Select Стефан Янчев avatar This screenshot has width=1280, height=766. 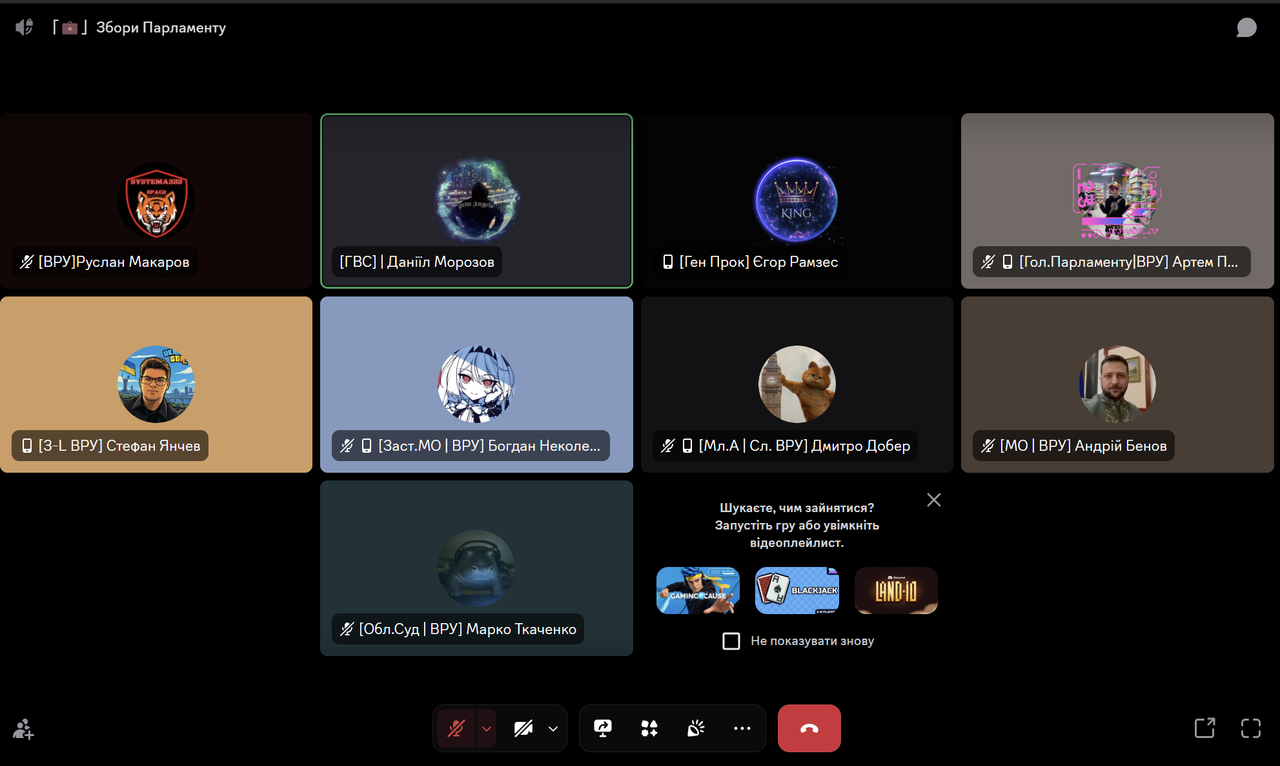pos(156,384)
